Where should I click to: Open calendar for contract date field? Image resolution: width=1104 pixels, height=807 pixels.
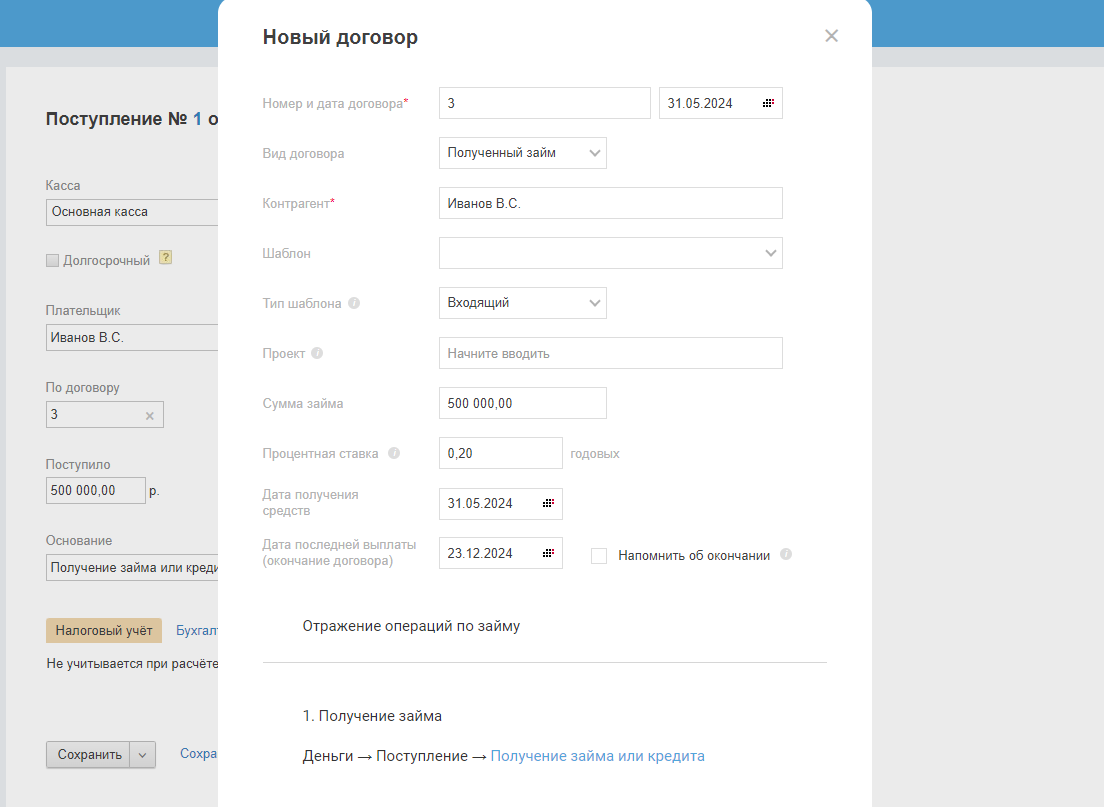pyautogui.click(x=768, y=103)
